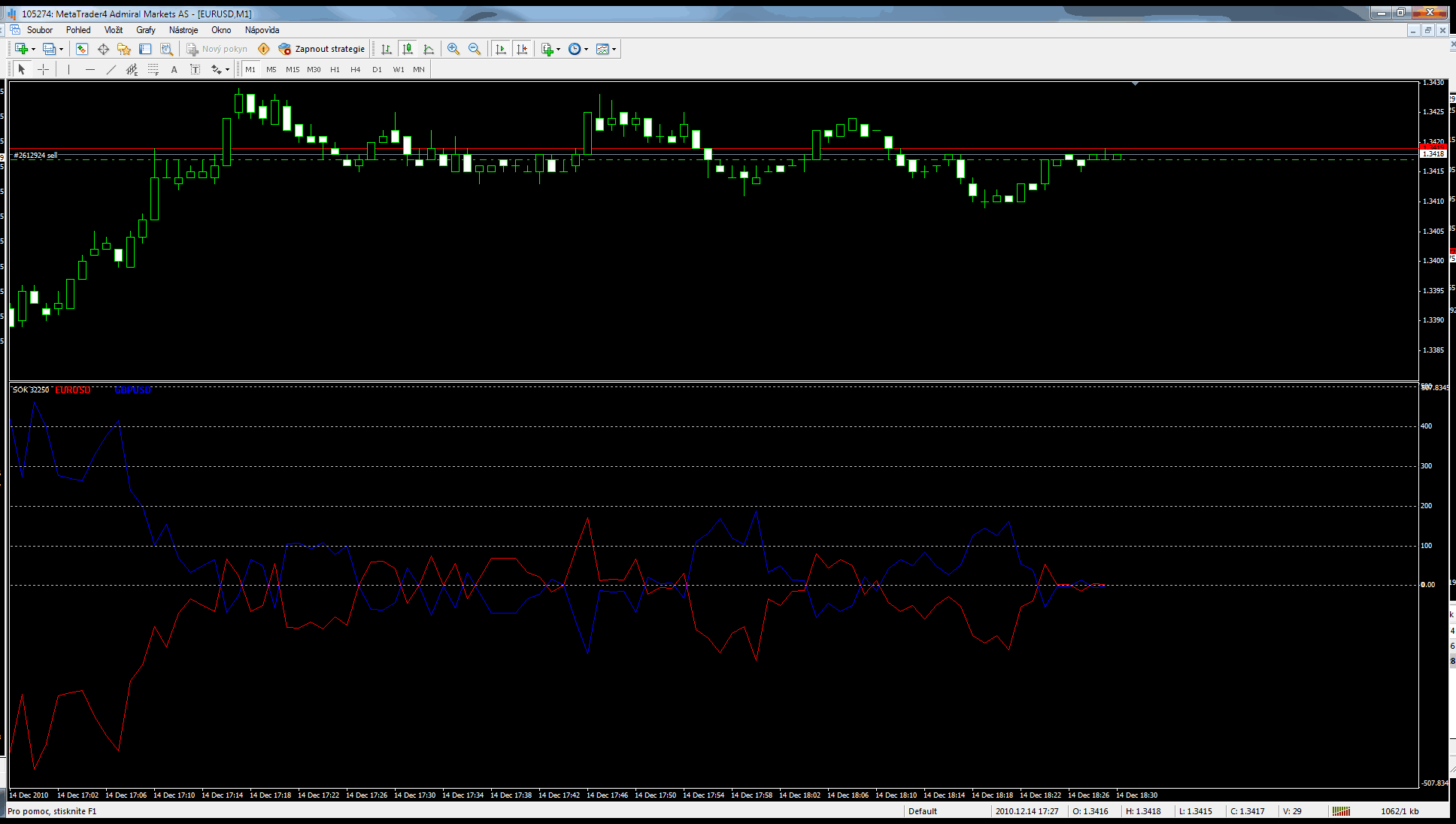Click the GBPUSD blue indicator label

[x=133, y=390]
